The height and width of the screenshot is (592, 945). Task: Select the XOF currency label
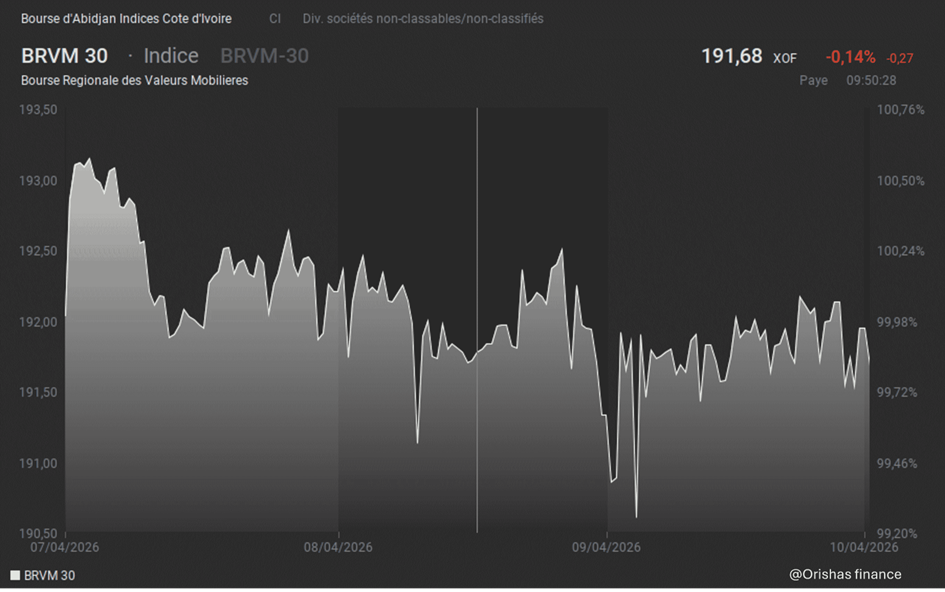785,58
